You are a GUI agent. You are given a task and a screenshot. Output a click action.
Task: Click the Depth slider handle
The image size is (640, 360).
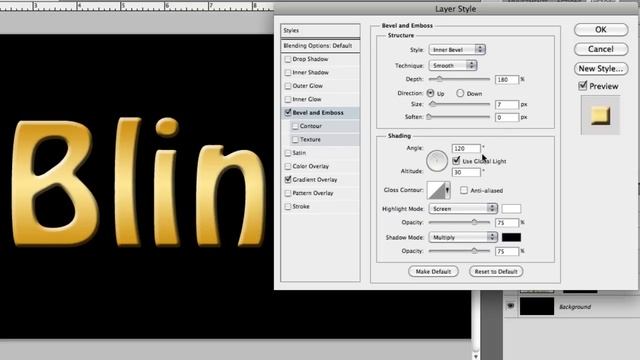[439, 79]
